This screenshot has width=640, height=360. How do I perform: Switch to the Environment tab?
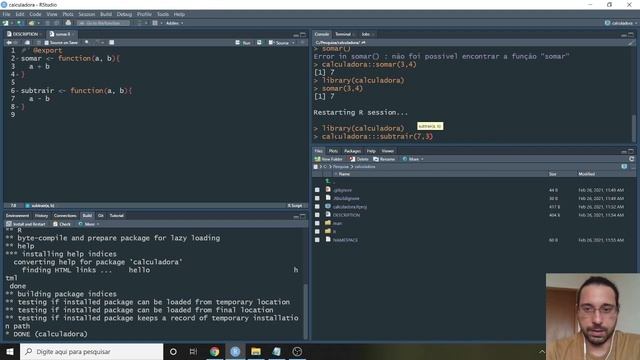coord(18,216)
